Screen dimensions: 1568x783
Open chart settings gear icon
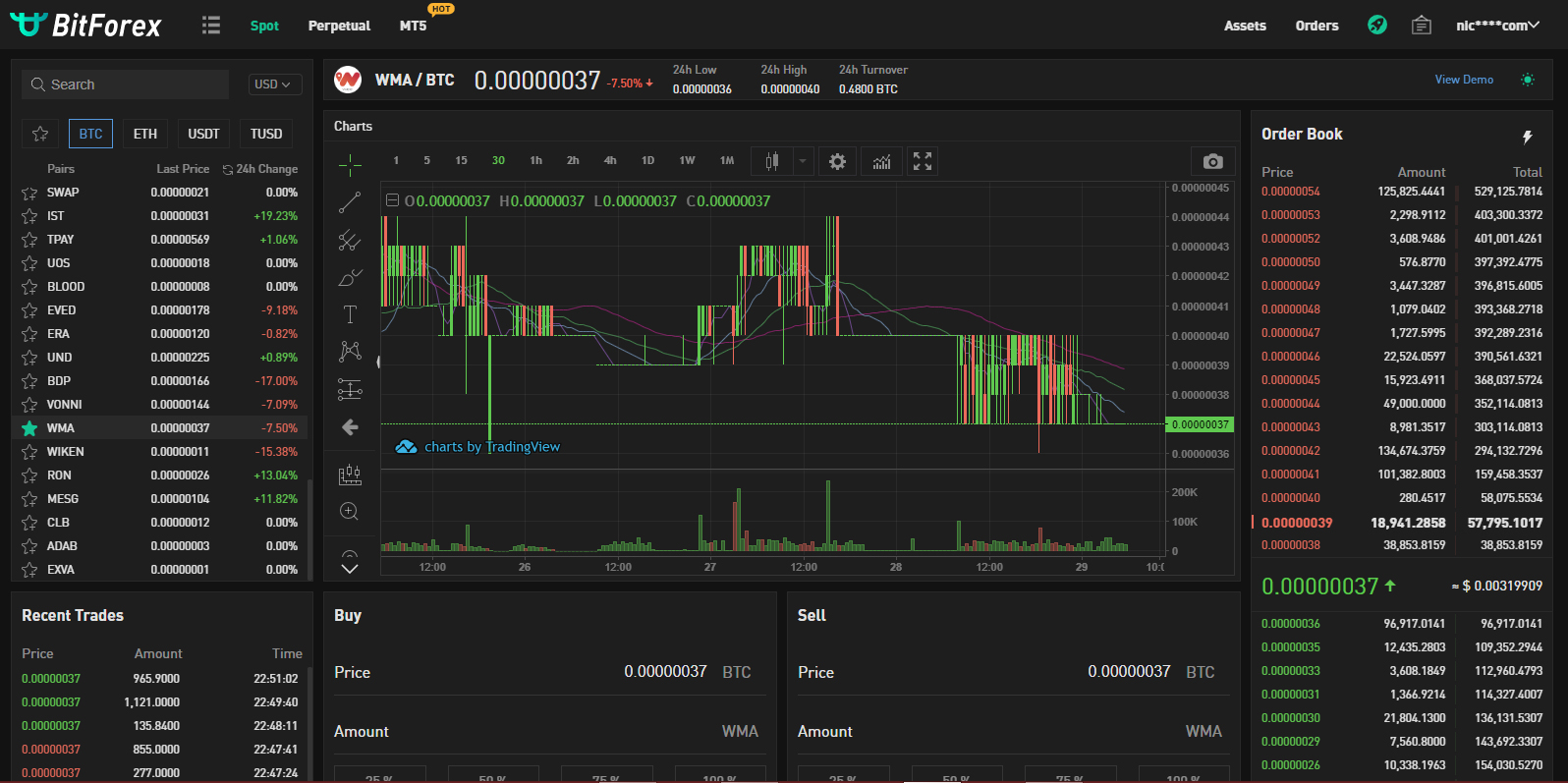(837, 161)
